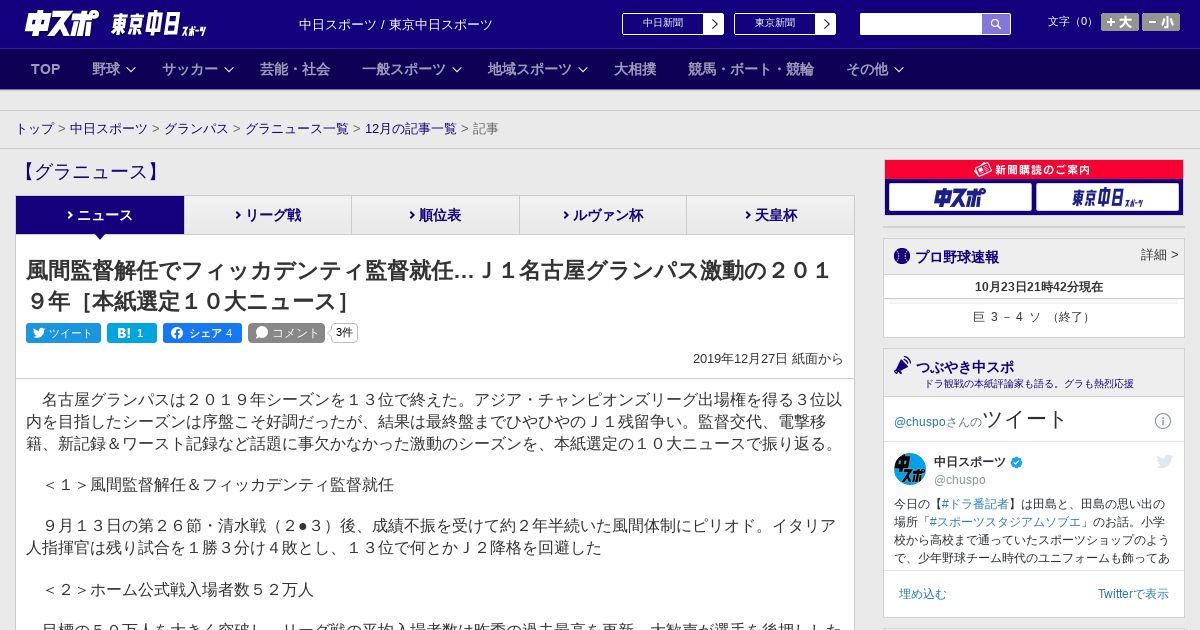Click the 新聞購読のご案内 東京中日スポーツ banner logo
1200x630 pixels.
click(x=1107, y=197)
